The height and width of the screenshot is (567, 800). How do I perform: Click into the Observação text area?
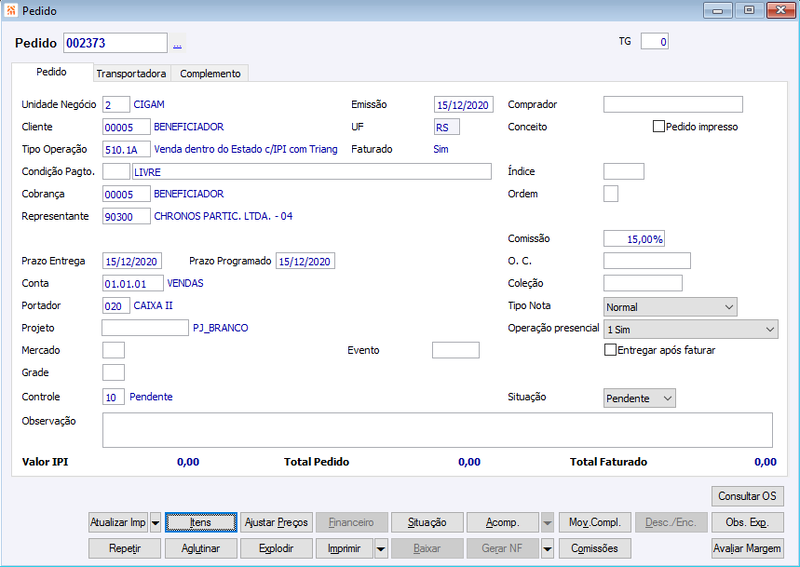437,430
